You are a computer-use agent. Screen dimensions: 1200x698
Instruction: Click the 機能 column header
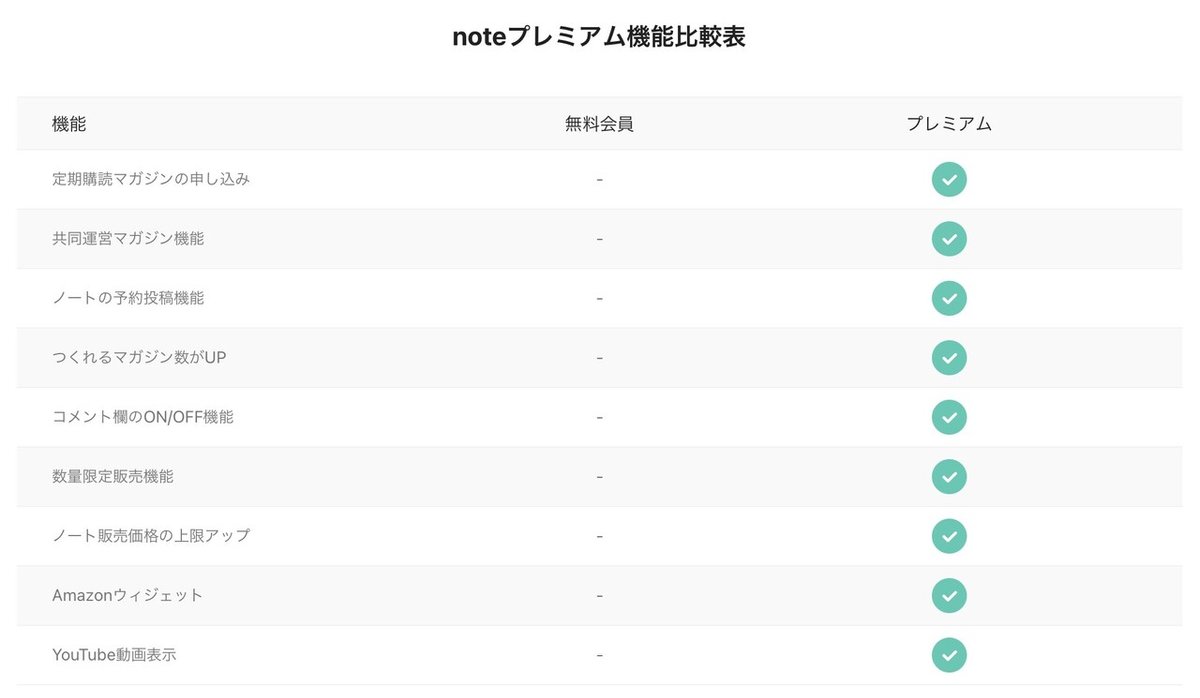[x=69, y=124]
